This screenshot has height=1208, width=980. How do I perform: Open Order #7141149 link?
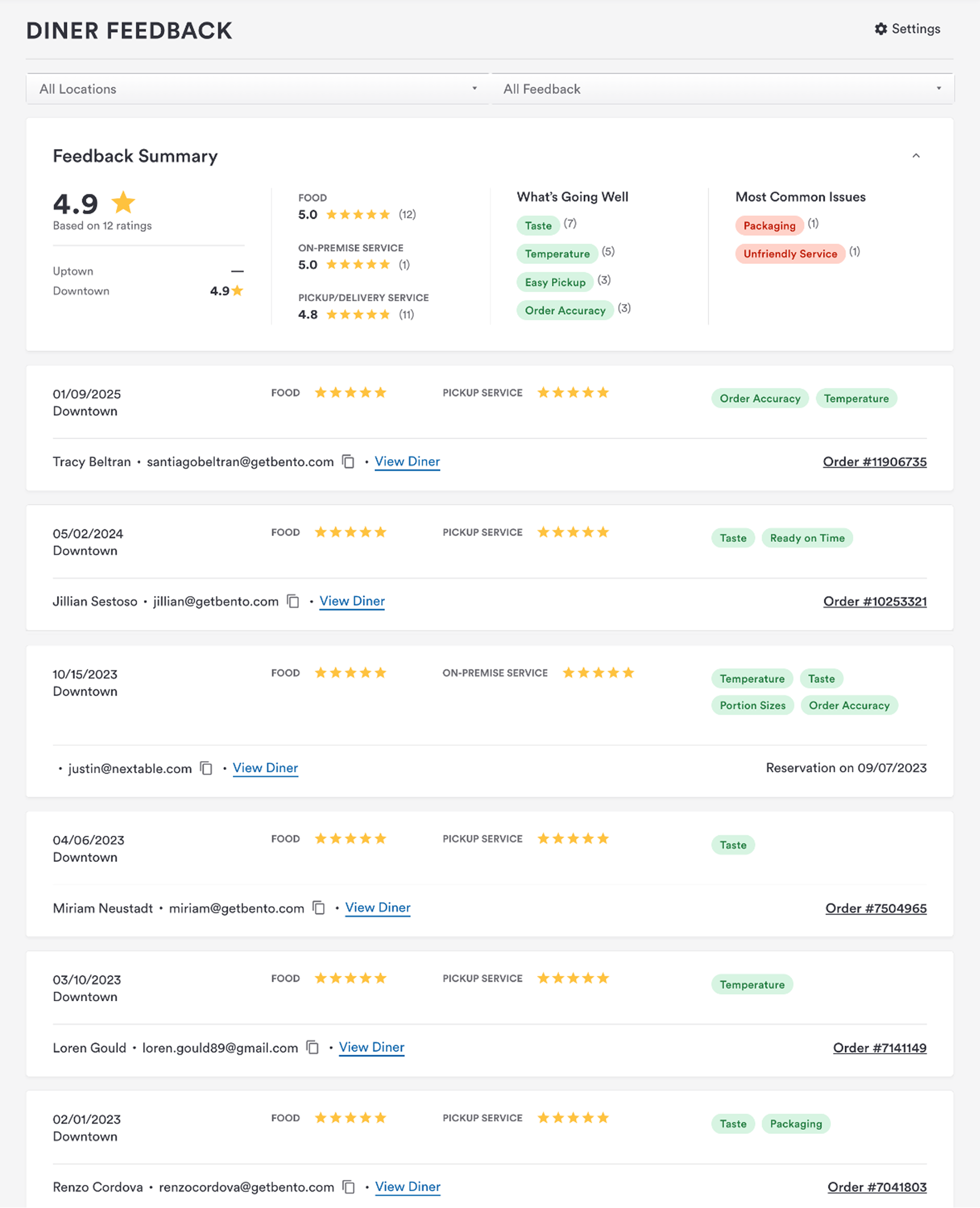879,1048
